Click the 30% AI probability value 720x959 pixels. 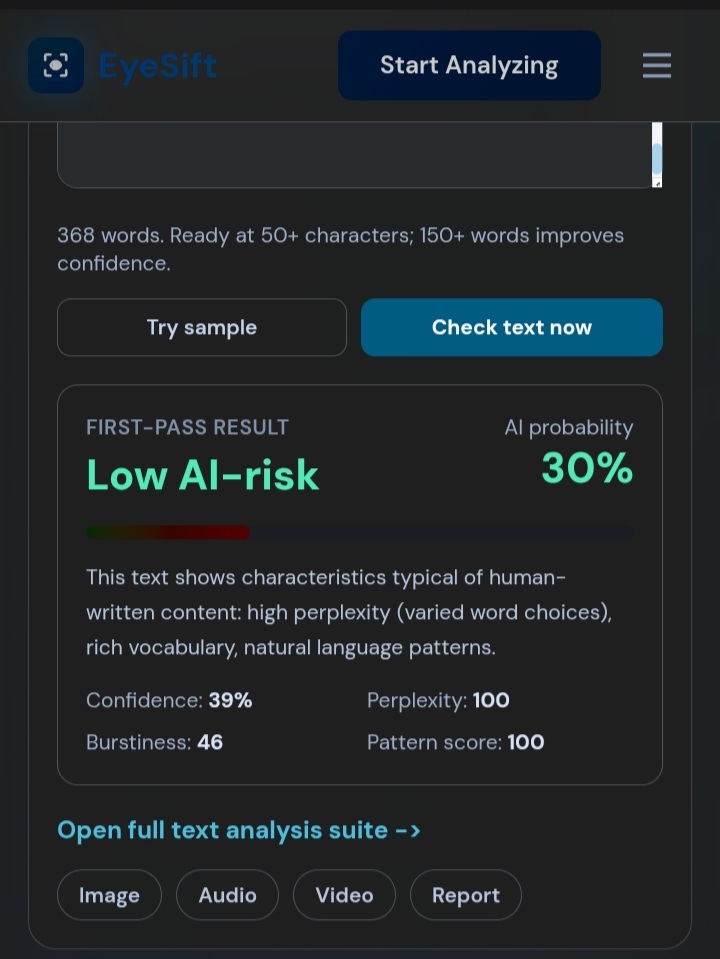pos(587,468)
